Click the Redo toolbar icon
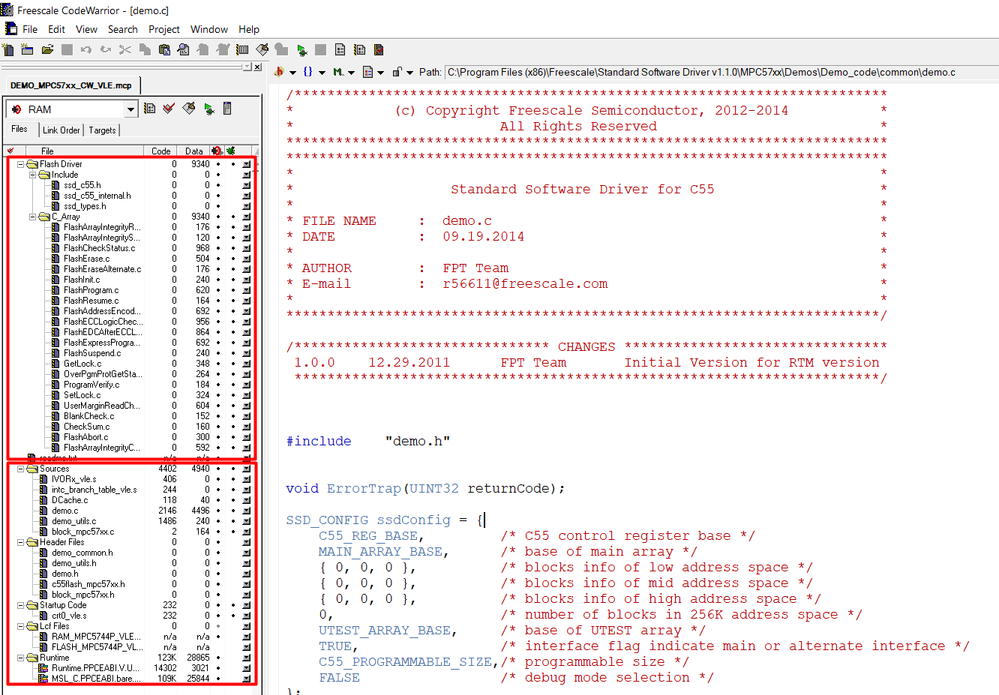 106,50
